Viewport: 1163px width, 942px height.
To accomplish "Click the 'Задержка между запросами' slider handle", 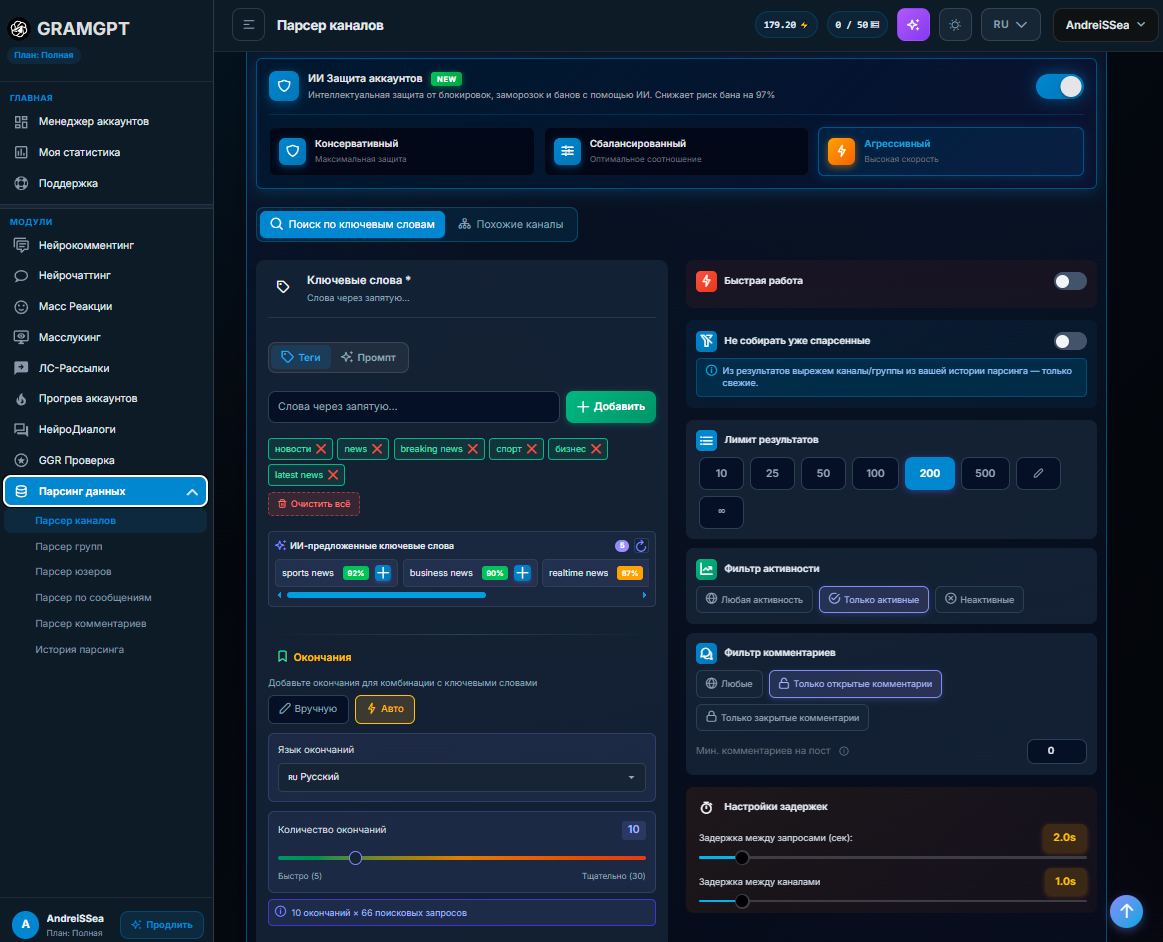I will click(x=742, y=858).
